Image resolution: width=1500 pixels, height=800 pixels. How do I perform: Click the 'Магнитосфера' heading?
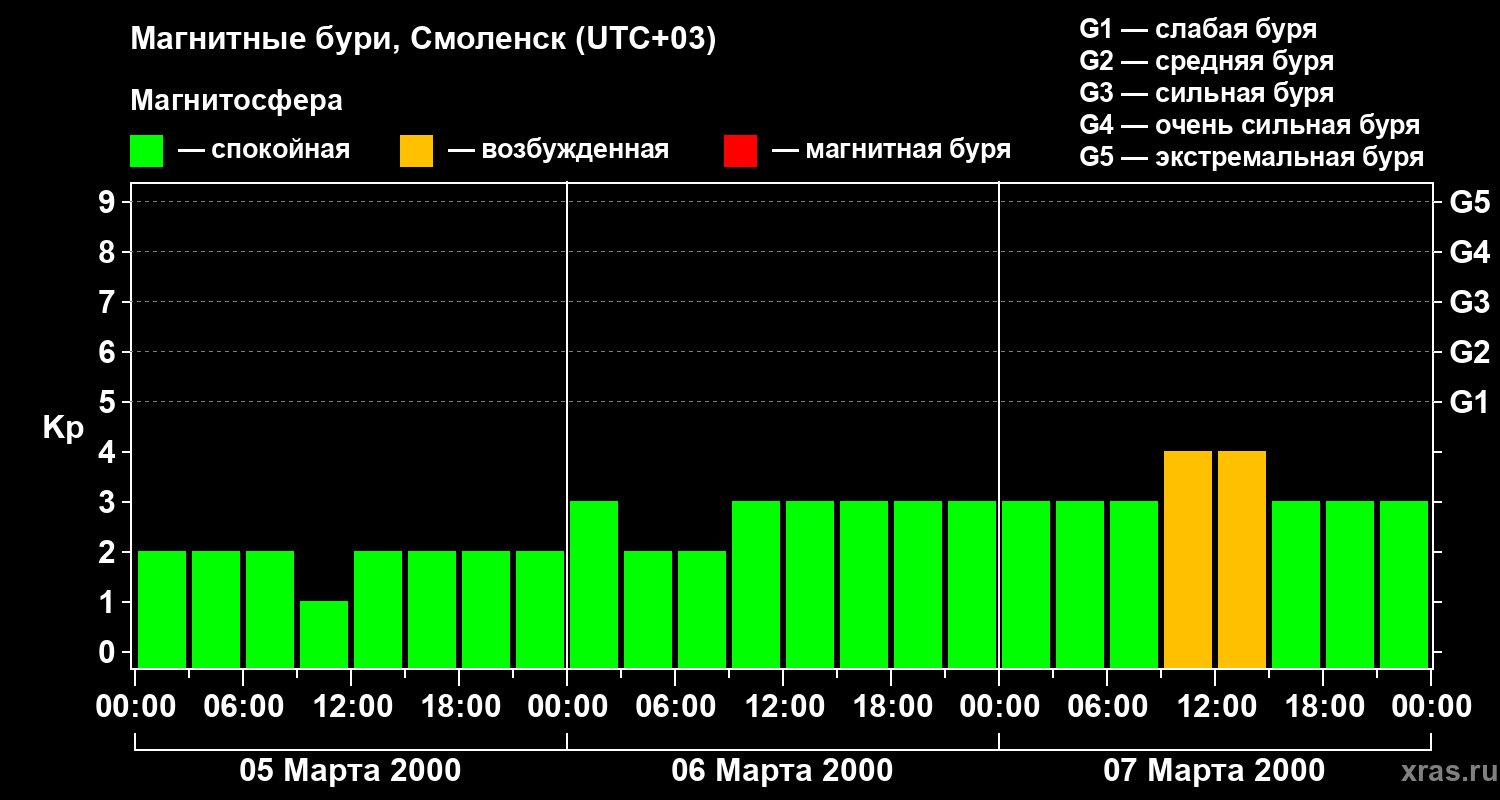pyautogui.click(x=236, y=101)
